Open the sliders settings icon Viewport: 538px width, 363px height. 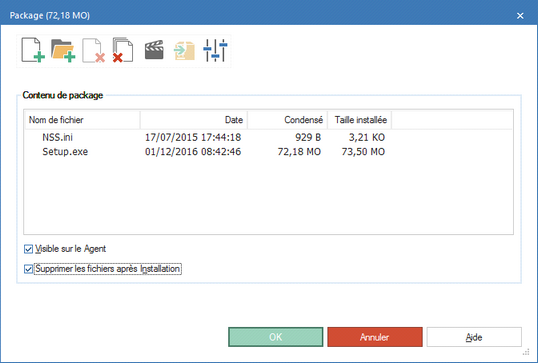point(215,50)
